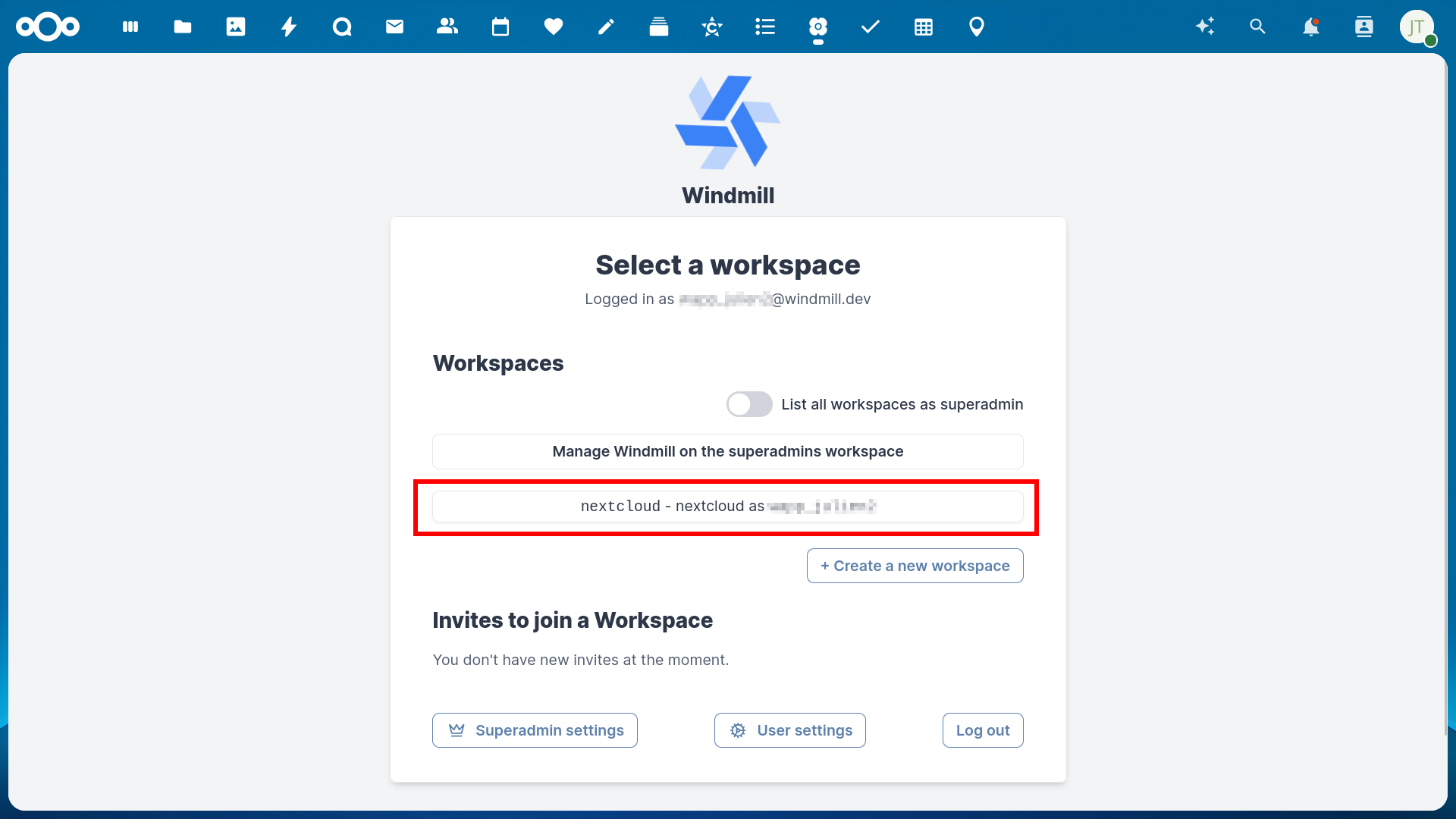Open the Files app from the top bar
The image size is (1456, 819).
pos(183,27)
